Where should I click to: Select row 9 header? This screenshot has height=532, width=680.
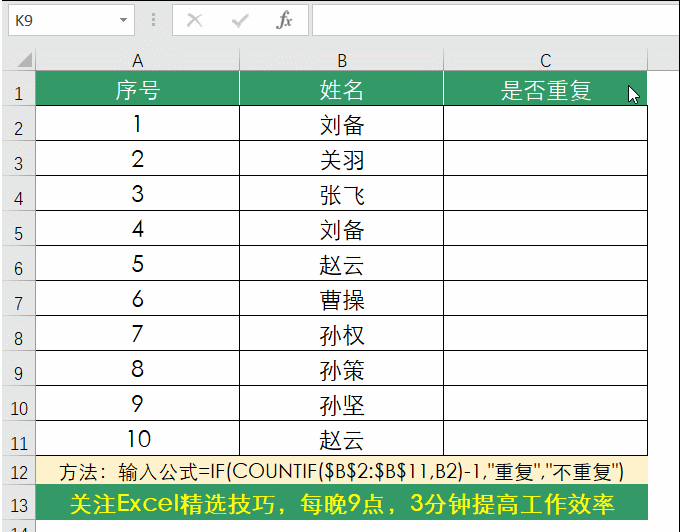pyautogui.click(x=19, y=369)
